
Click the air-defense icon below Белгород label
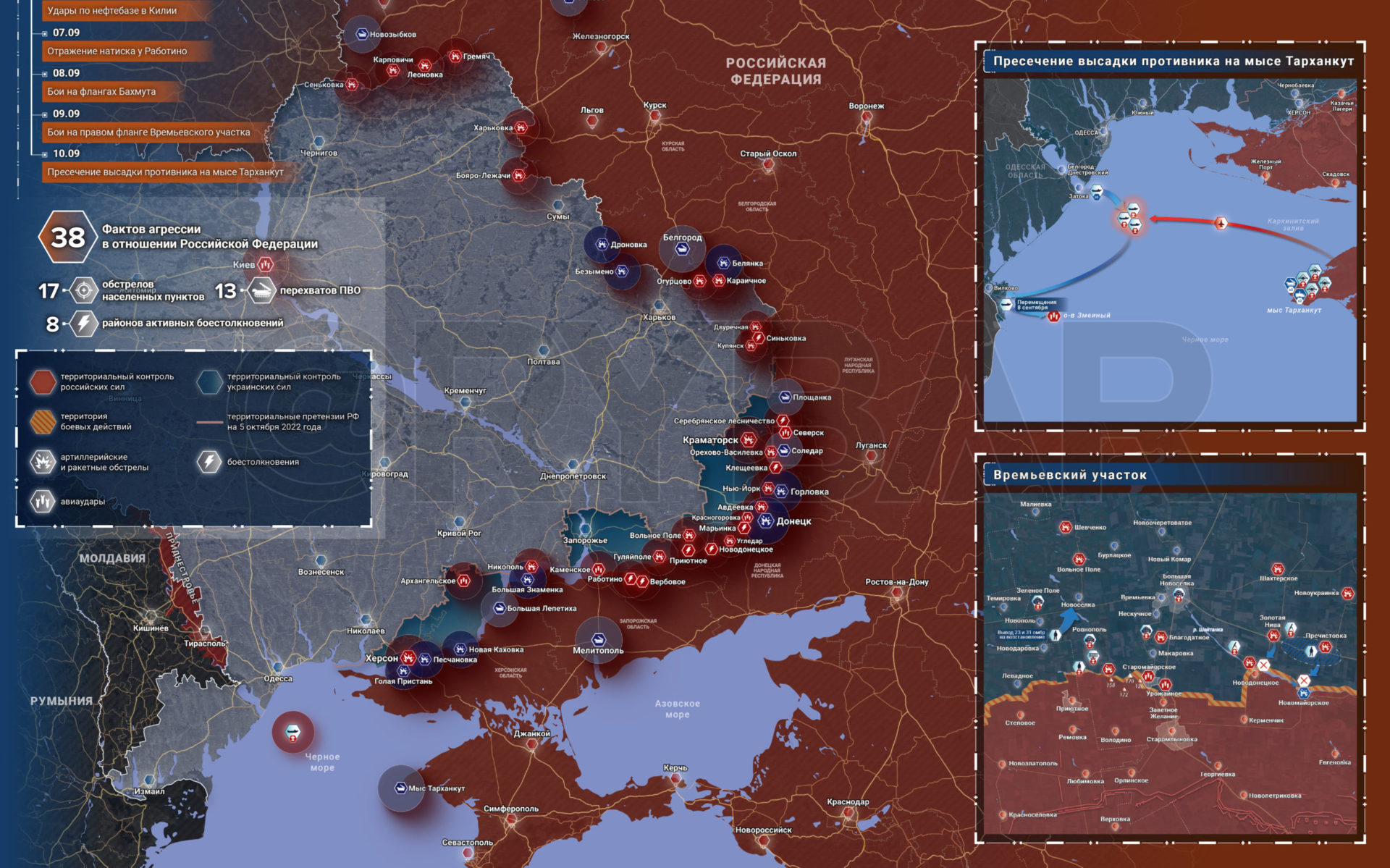click(x=681, y=249)
